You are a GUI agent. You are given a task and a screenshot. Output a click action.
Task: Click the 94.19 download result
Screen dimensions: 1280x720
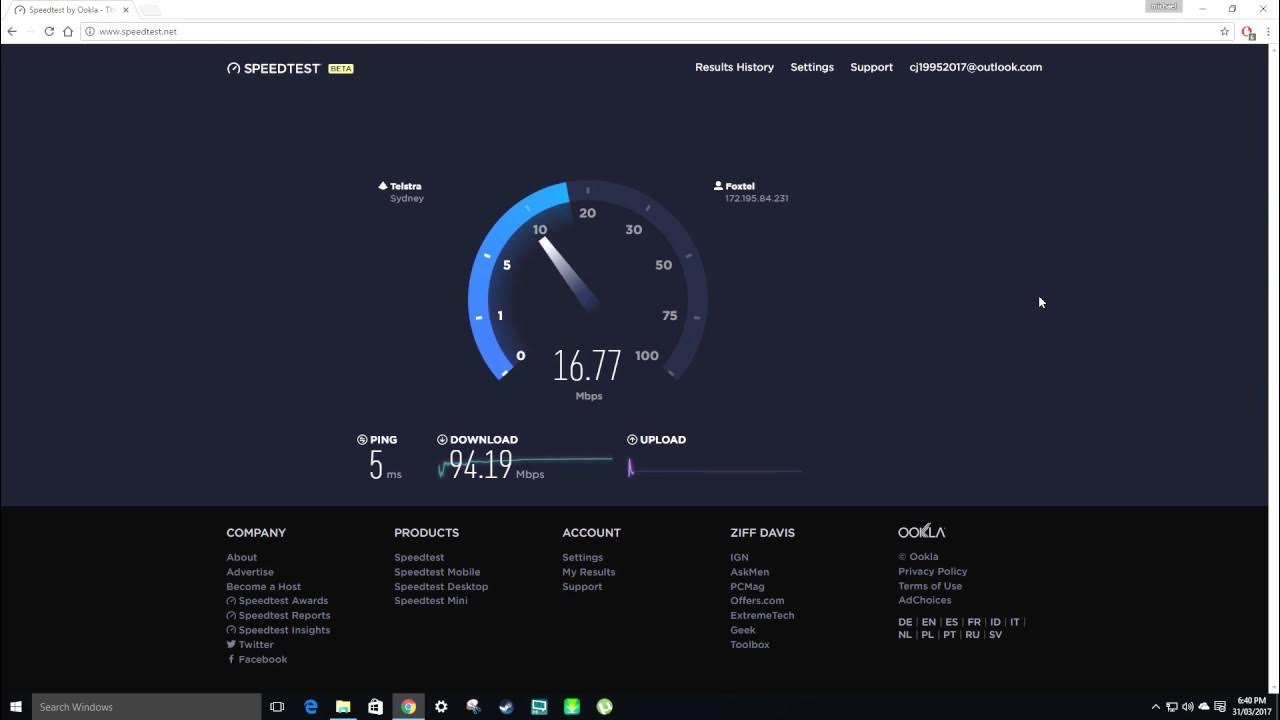pos(481,465)
